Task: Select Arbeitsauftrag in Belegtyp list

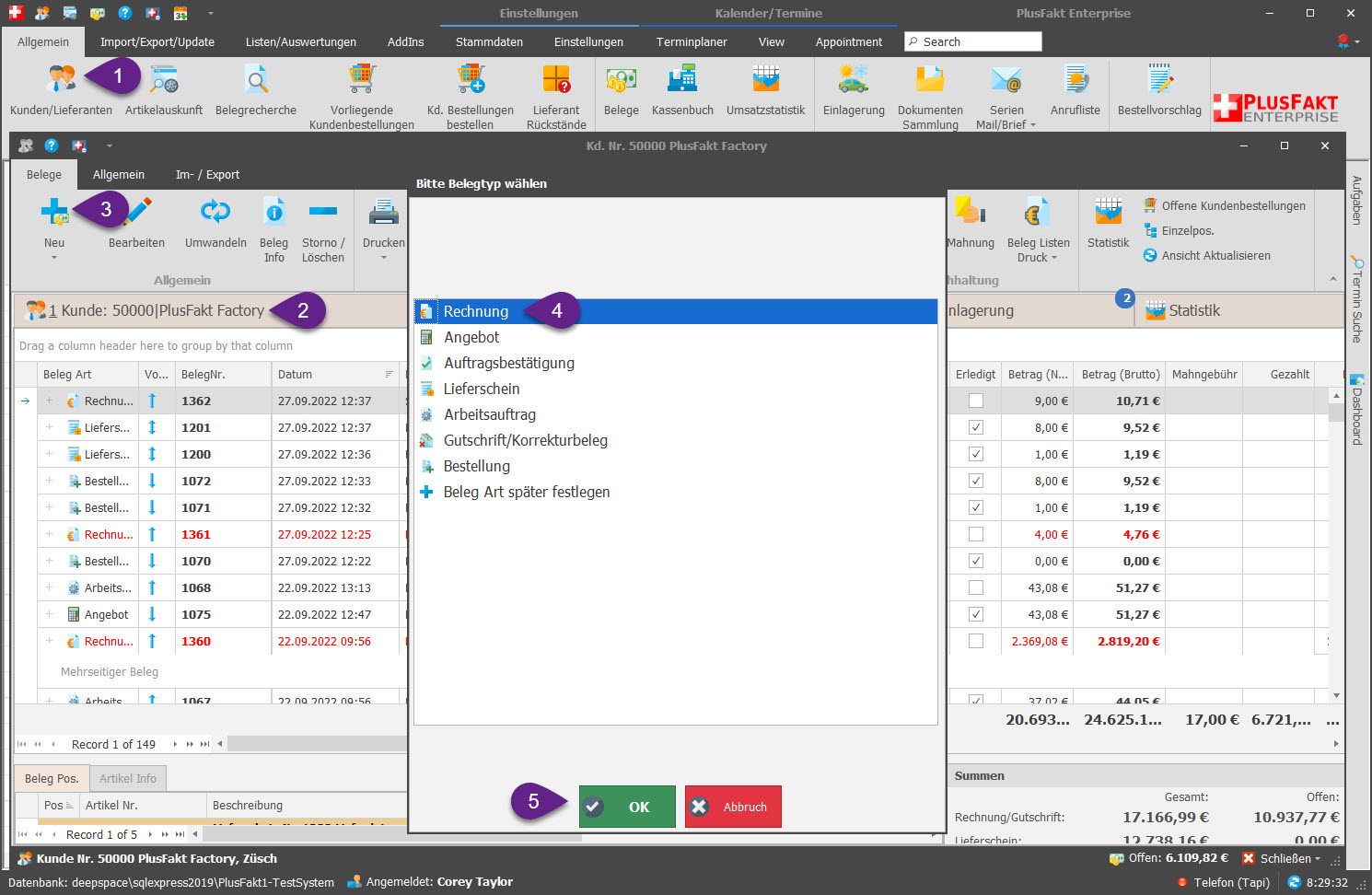Action: click(x=675, y=414)
